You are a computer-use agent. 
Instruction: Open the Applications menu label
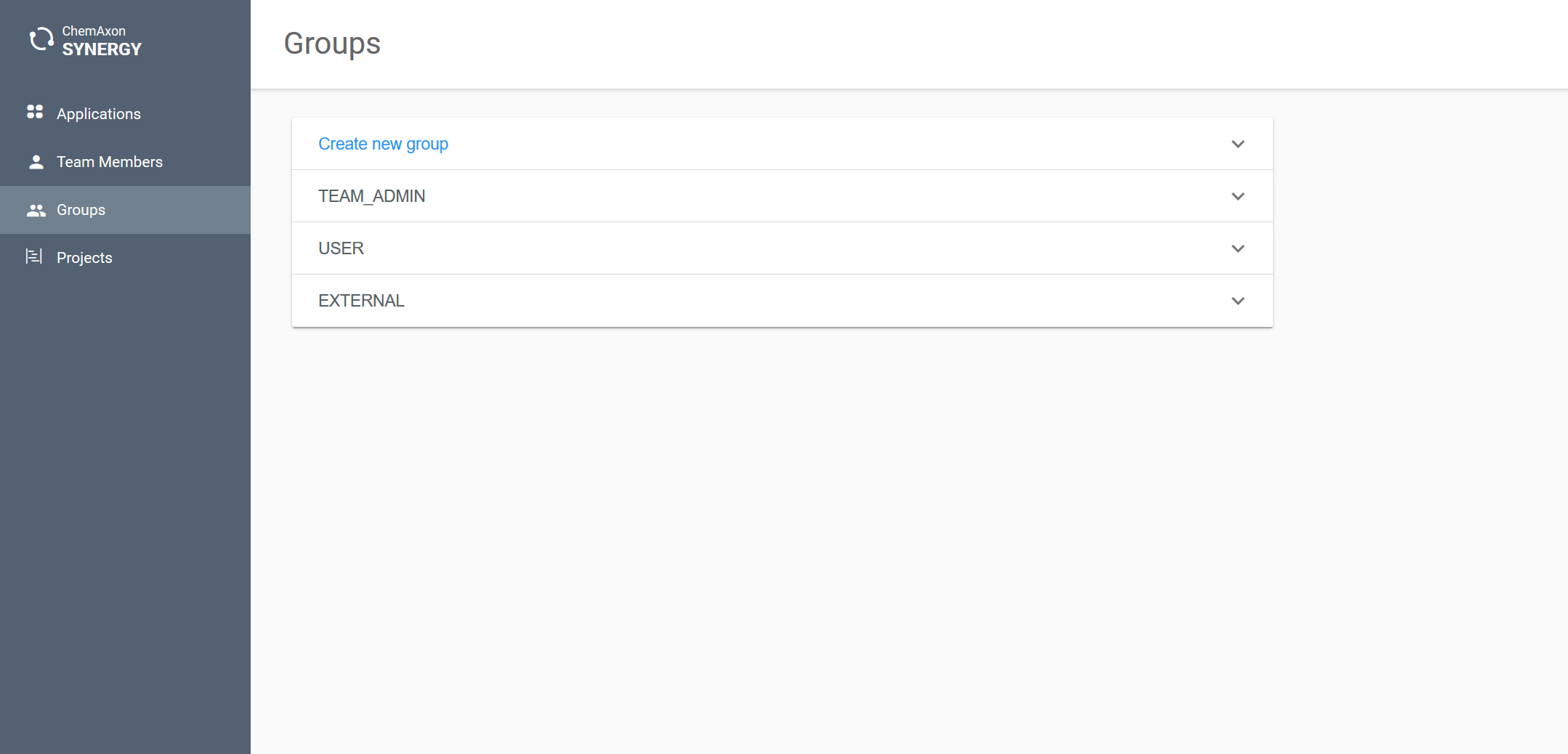click(99, 114)
